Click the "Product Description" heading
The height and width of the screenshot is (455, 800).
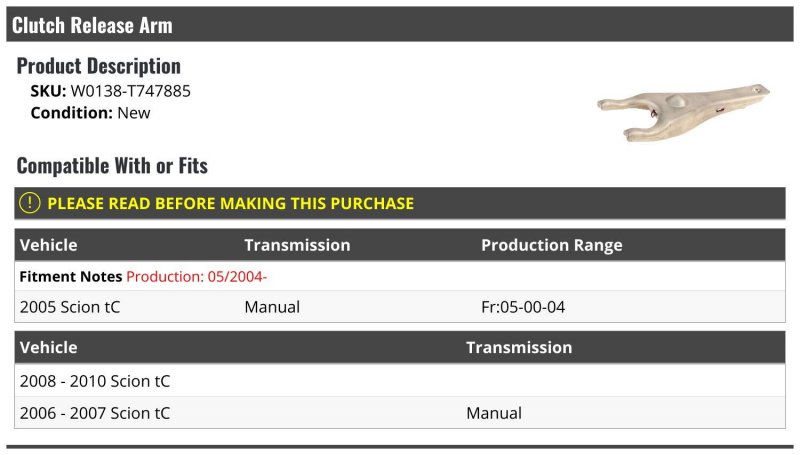(x=98, y=66)
